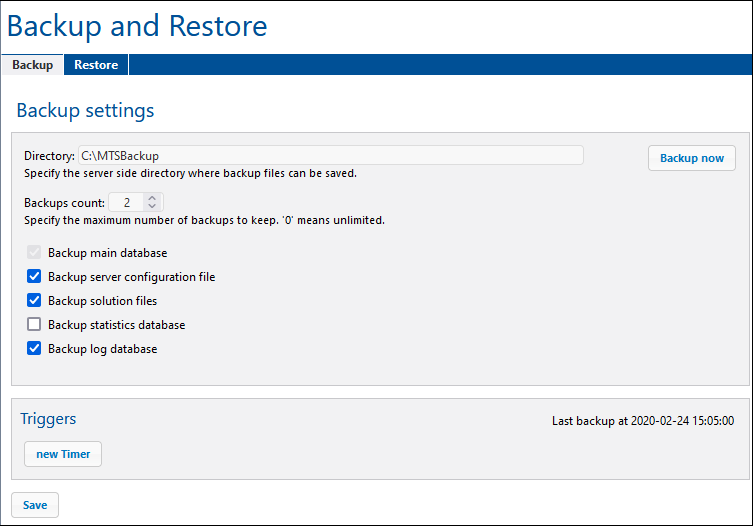Click the Backup solution files label
Image resolution: width=753 pixels, height=526 pixels.
(103, 301)
